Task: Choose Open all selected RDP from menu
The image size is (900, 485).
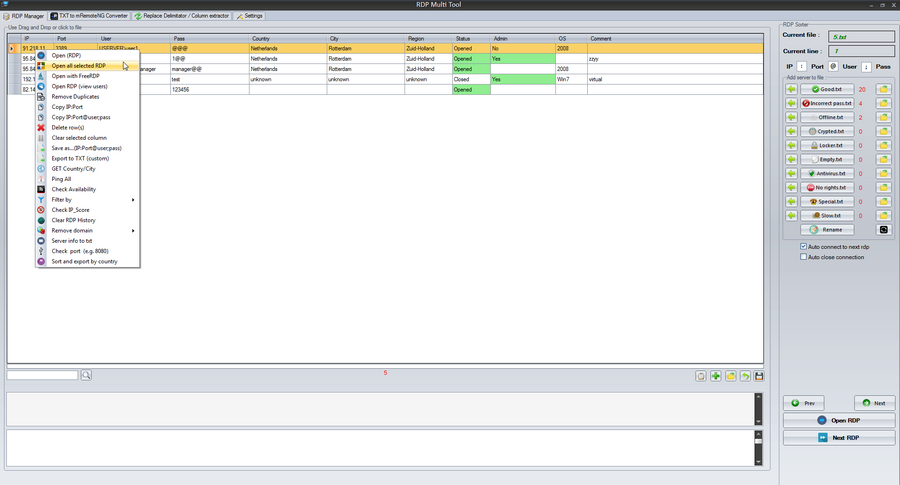Action: (x=78, y=65)
